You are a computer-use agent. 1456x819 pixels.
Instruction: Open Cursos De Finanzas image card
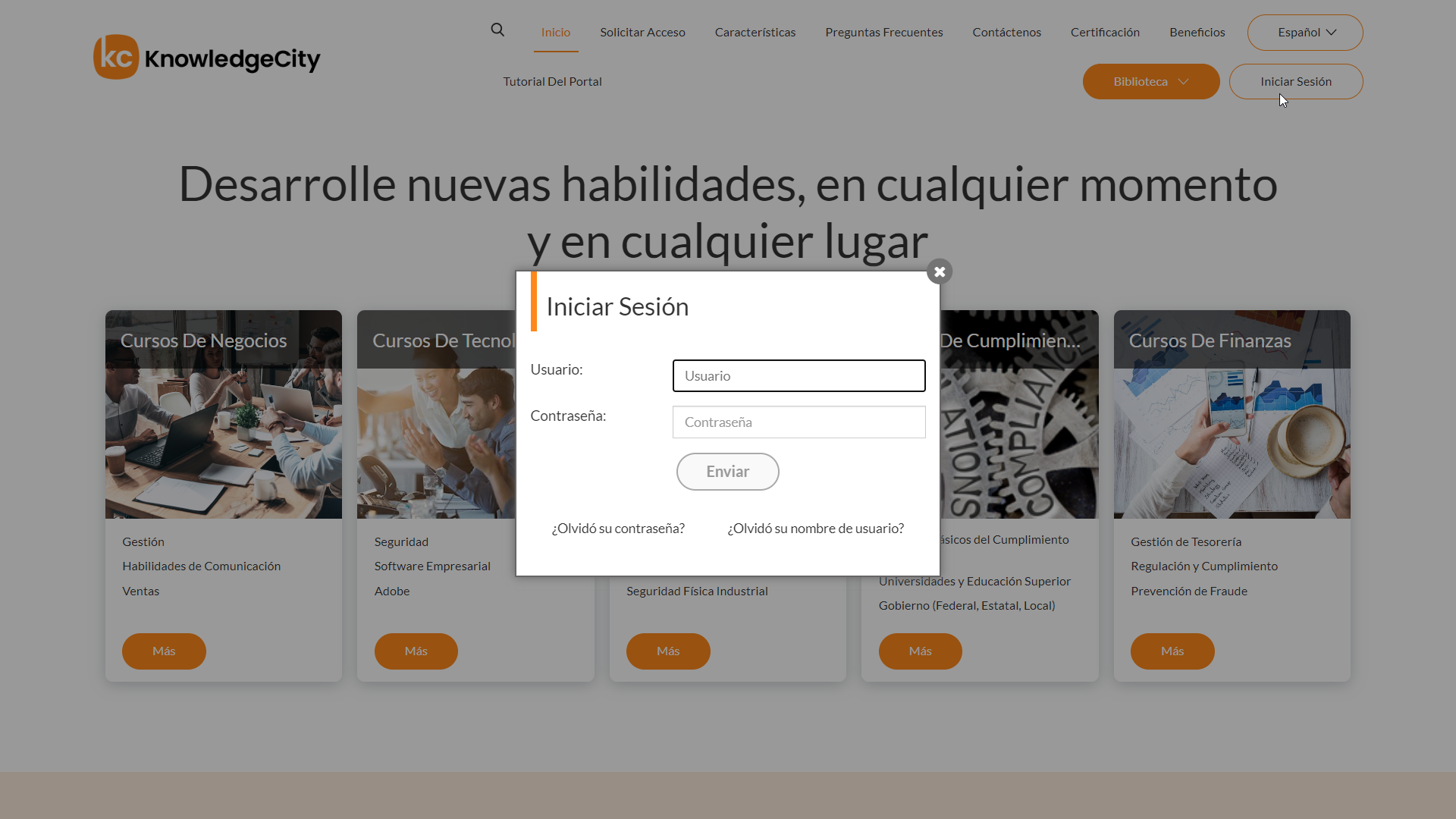coord(1232,414)
